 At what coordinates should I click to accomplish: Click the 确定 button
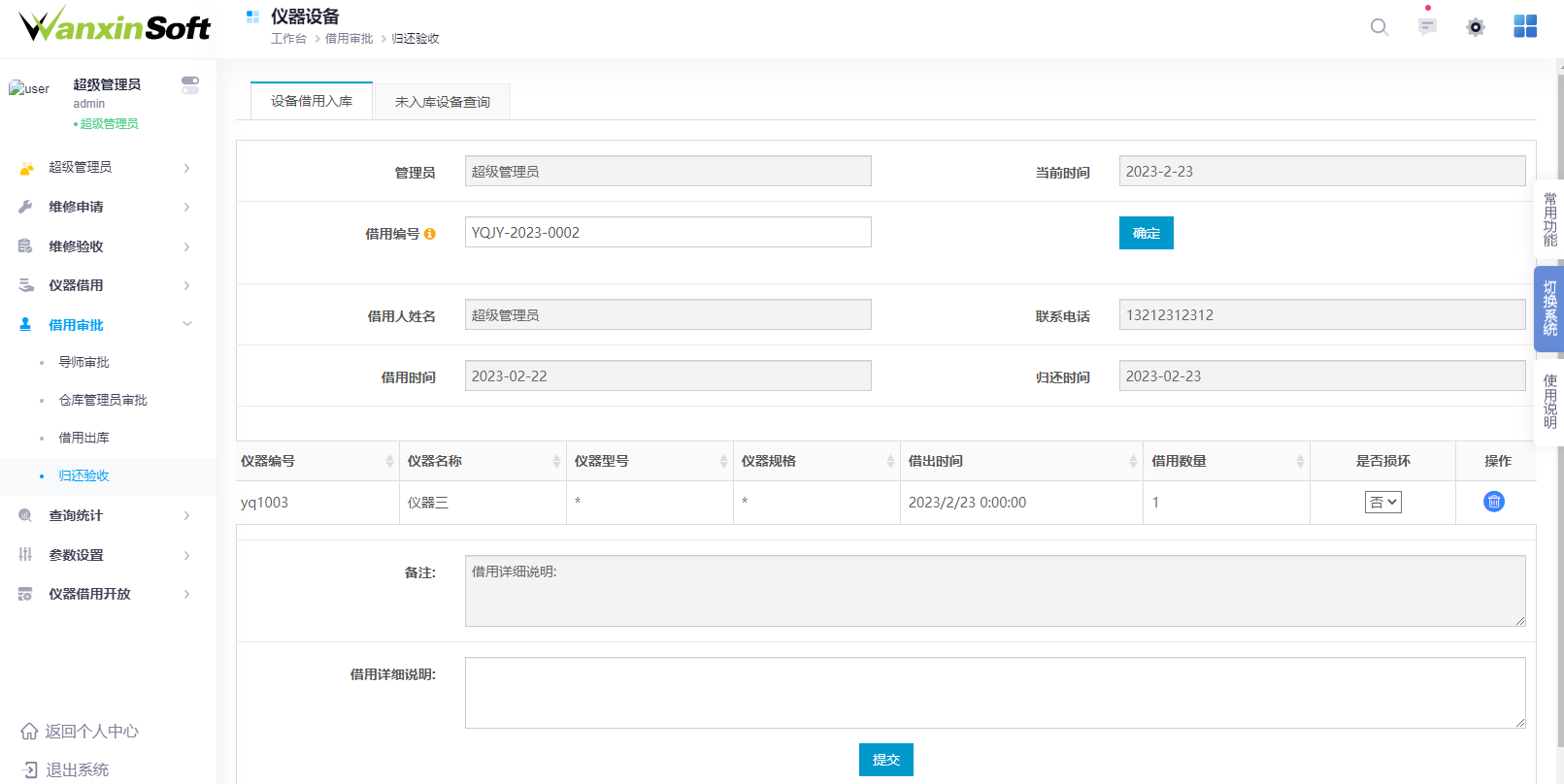point(1146,233)
